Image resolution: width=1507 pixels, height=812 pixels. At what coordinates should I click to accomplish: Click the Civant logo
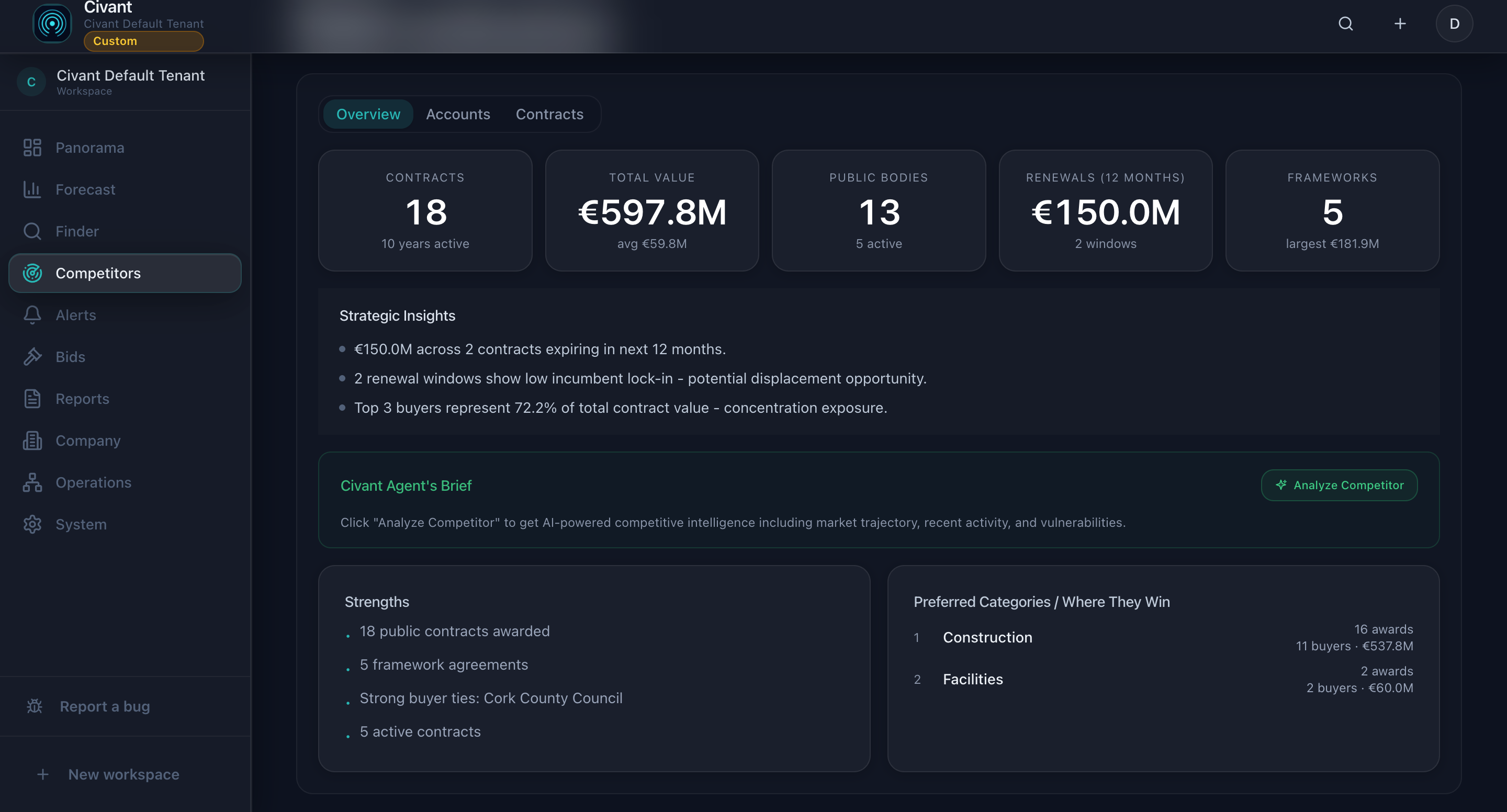coord(52,24)
